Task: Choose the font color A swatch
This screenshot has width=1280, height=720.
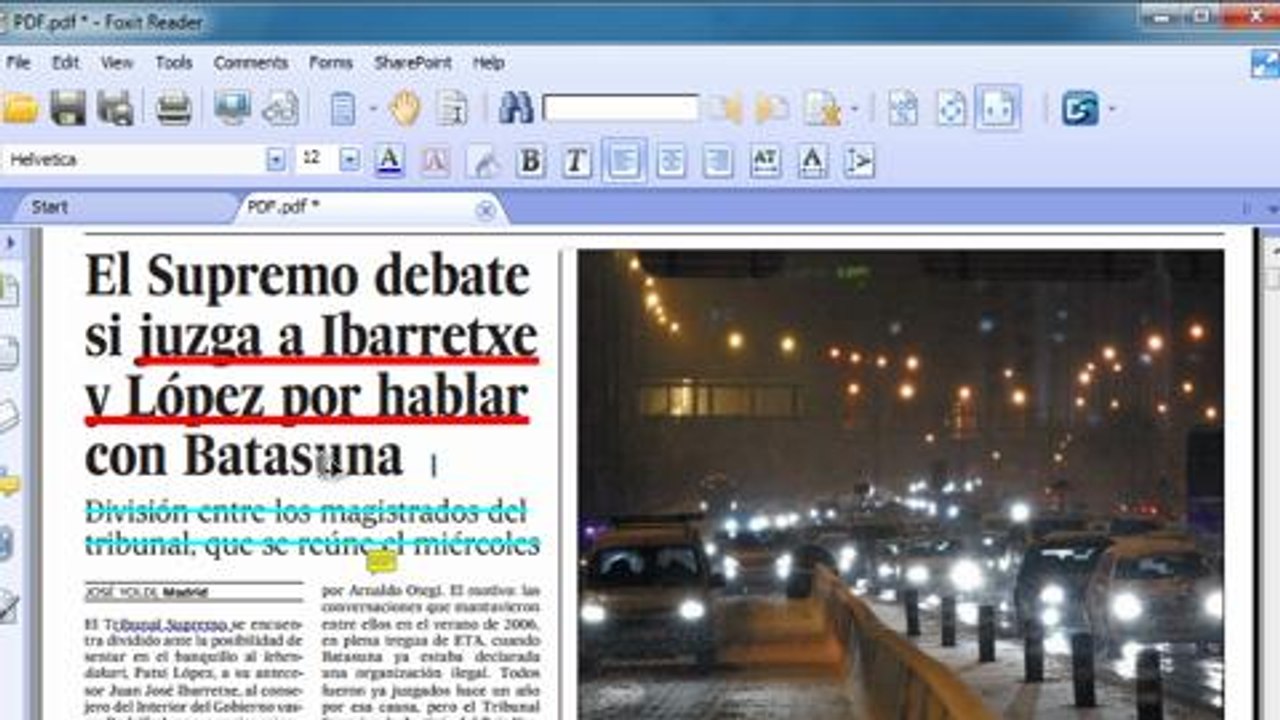Action: click(389, 160)
